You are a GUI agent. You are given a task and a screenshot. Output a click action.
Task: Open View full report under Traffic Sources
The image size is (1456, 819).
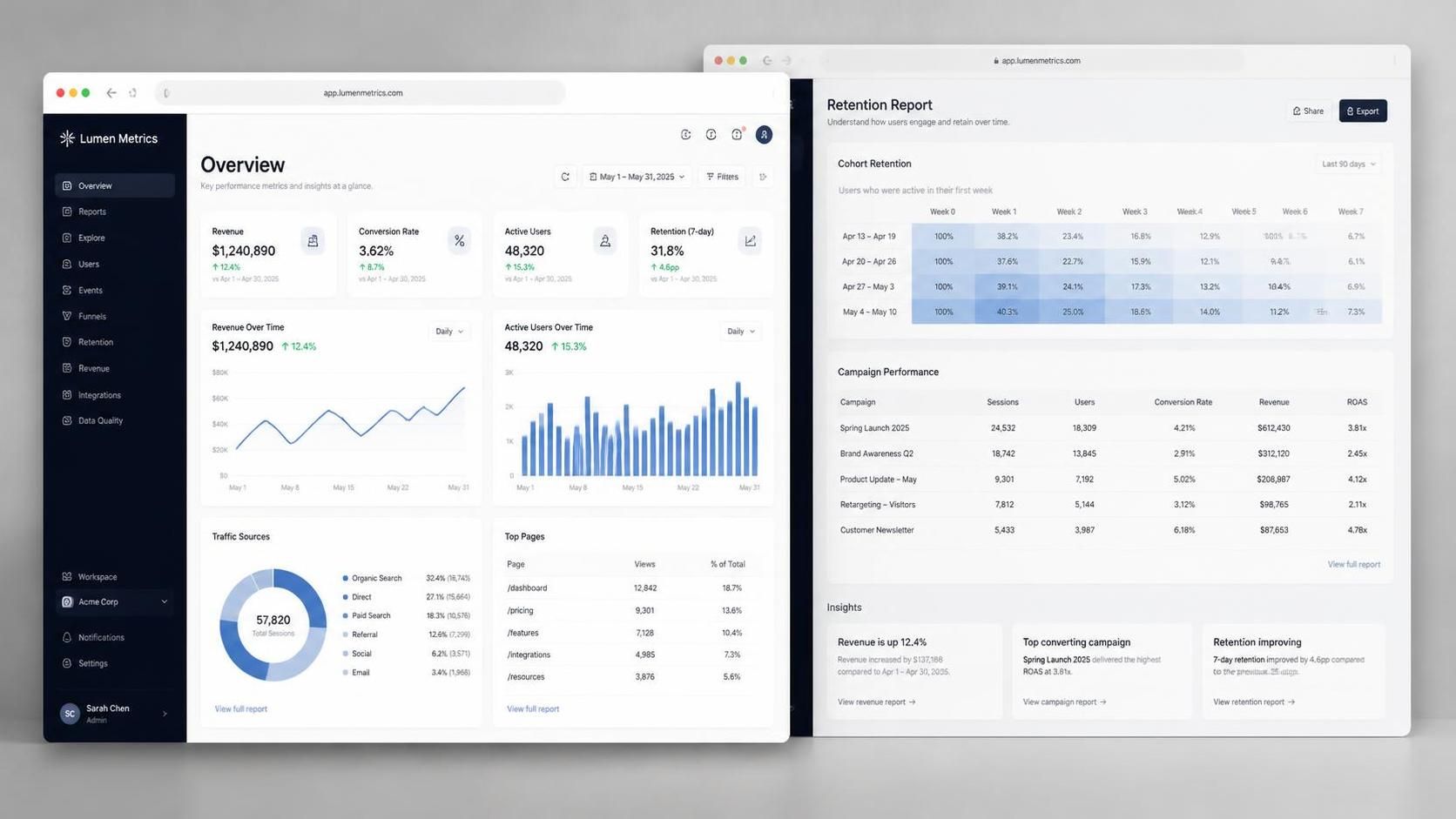pos(241,709)
